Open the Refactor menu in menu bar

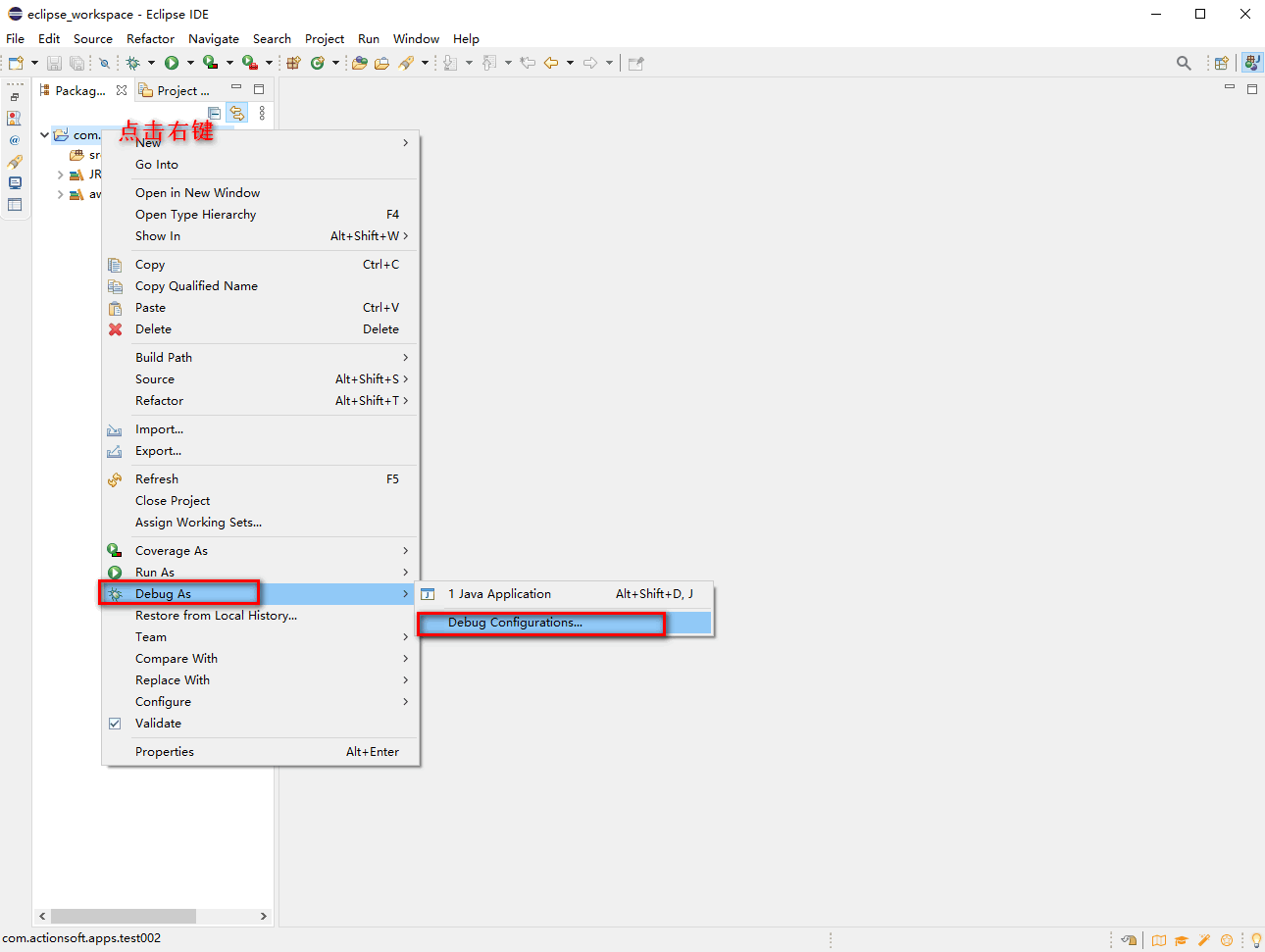[x=150, y=39]
